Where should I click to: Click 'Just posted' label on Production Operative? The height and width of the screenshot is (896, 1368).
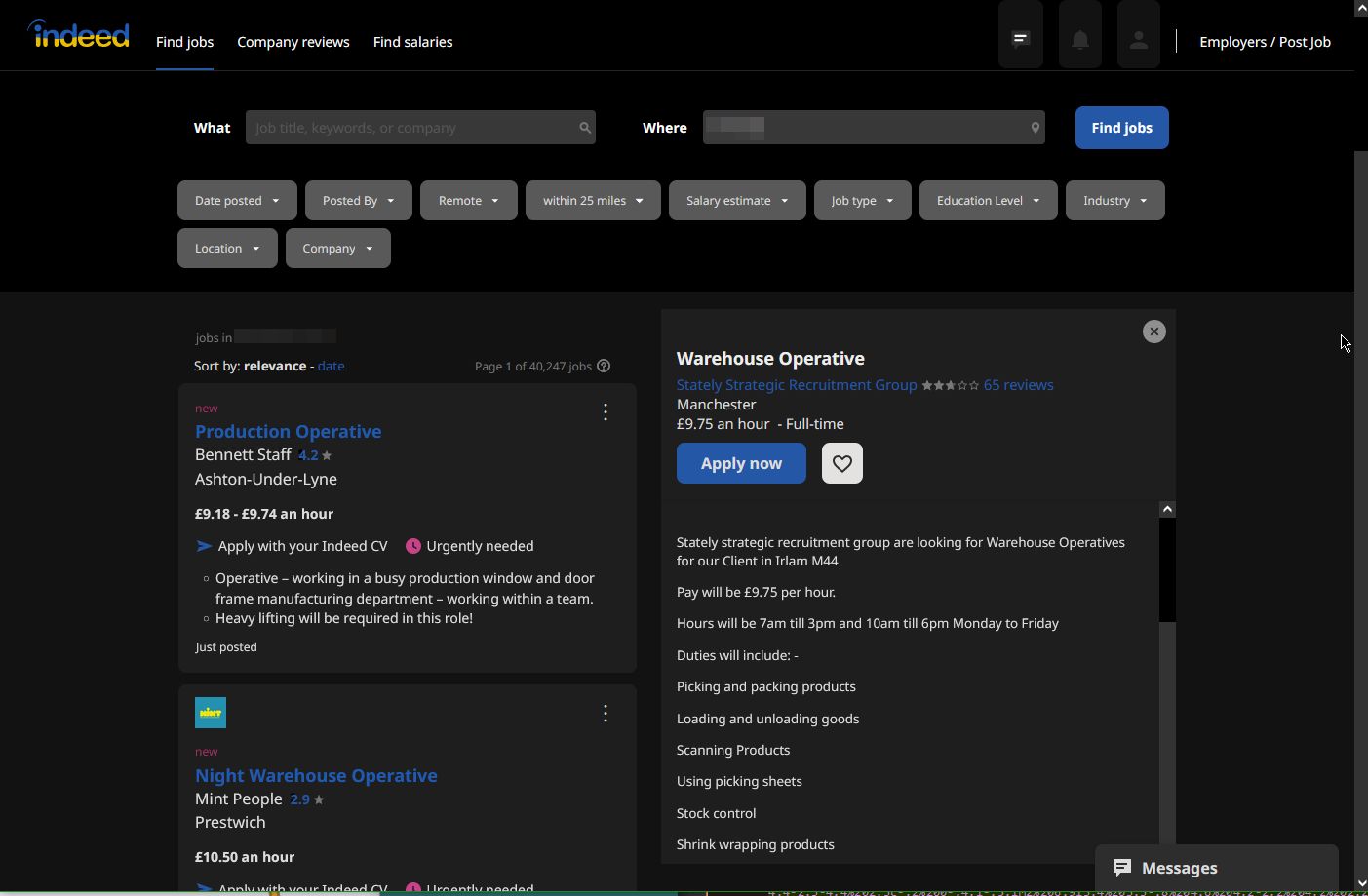point(226,646)
